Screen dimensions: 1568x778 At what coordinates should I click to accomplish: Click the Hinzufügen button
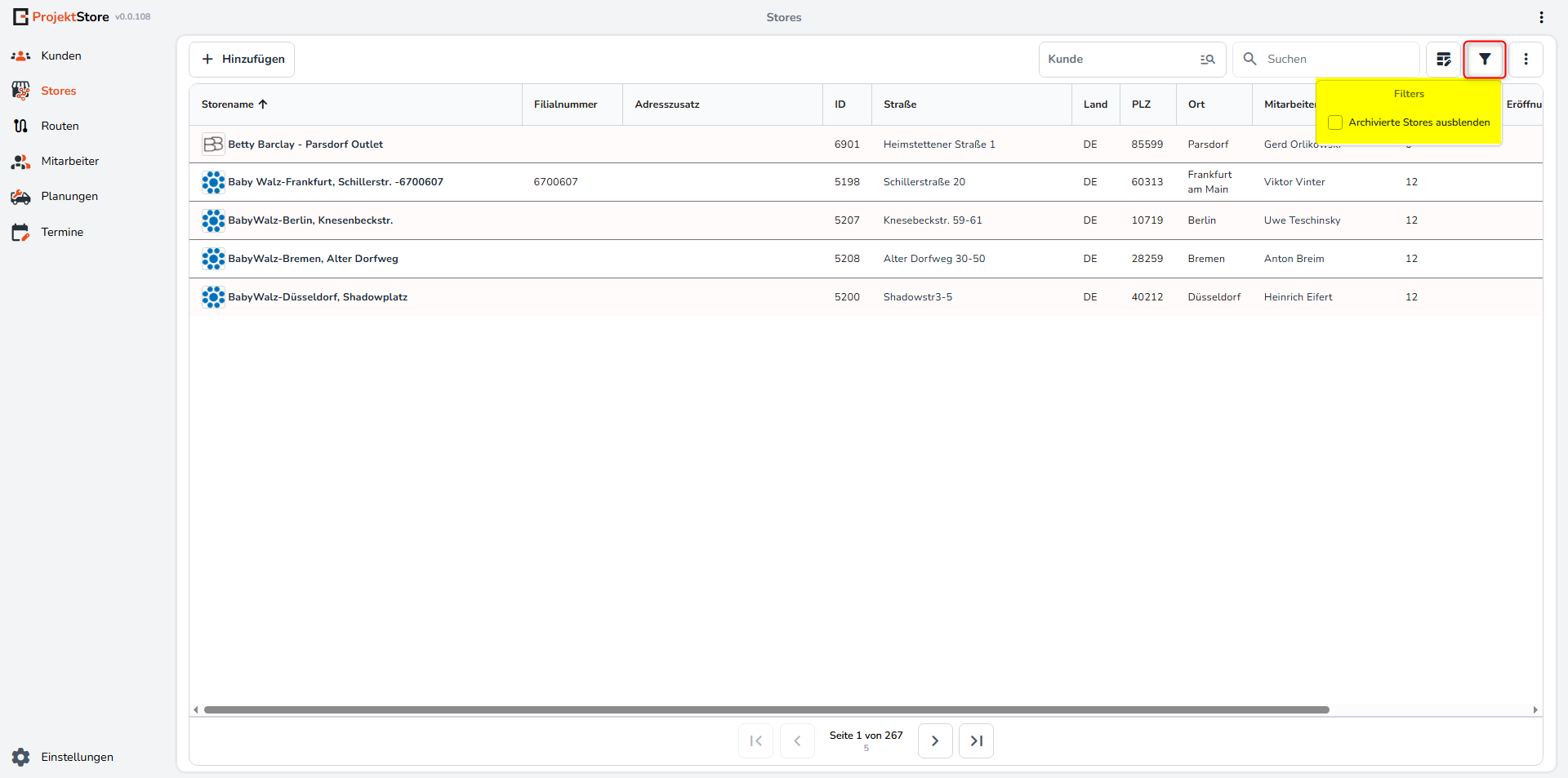coord(242,59)
